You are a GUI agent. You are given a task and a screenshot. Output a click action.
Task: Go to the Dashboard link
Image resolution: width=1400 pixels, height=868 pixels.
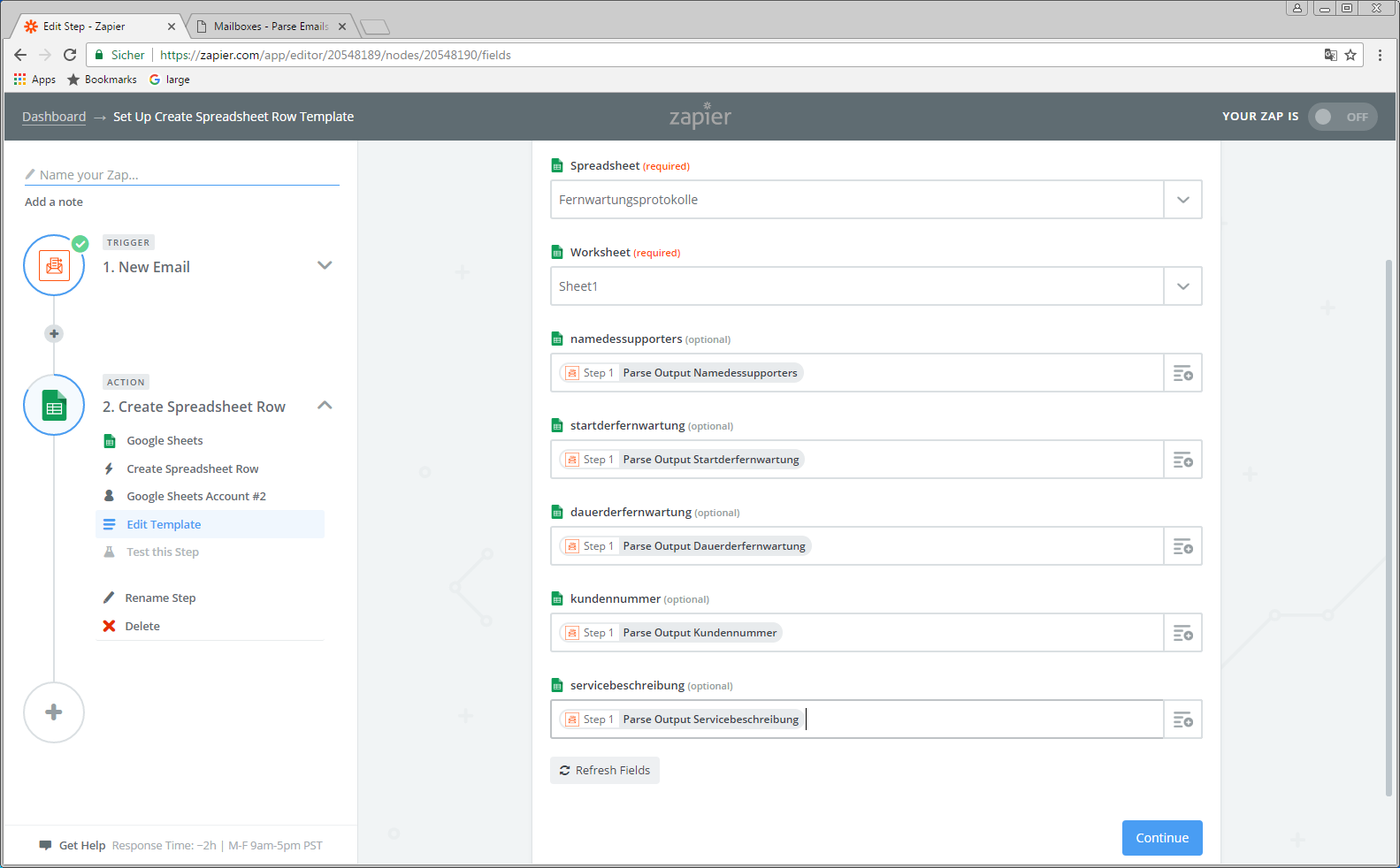coord(54,117)
